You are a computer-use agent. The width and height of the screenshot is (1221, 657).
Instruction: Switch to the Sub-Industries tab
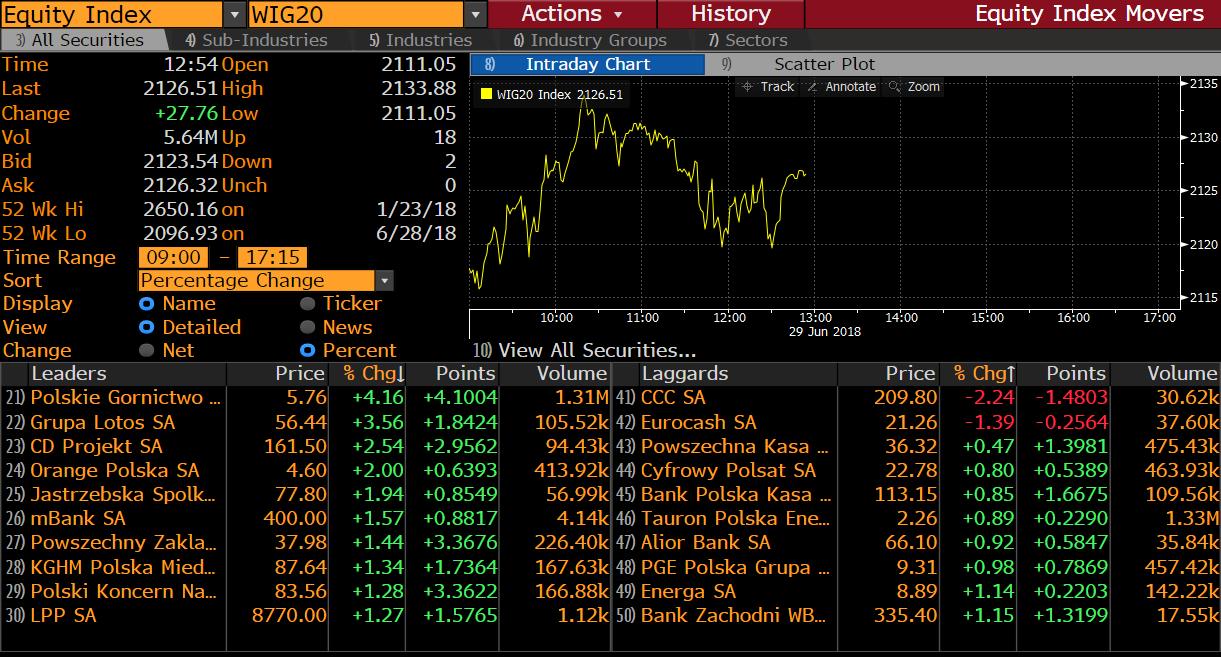(257, 40)
